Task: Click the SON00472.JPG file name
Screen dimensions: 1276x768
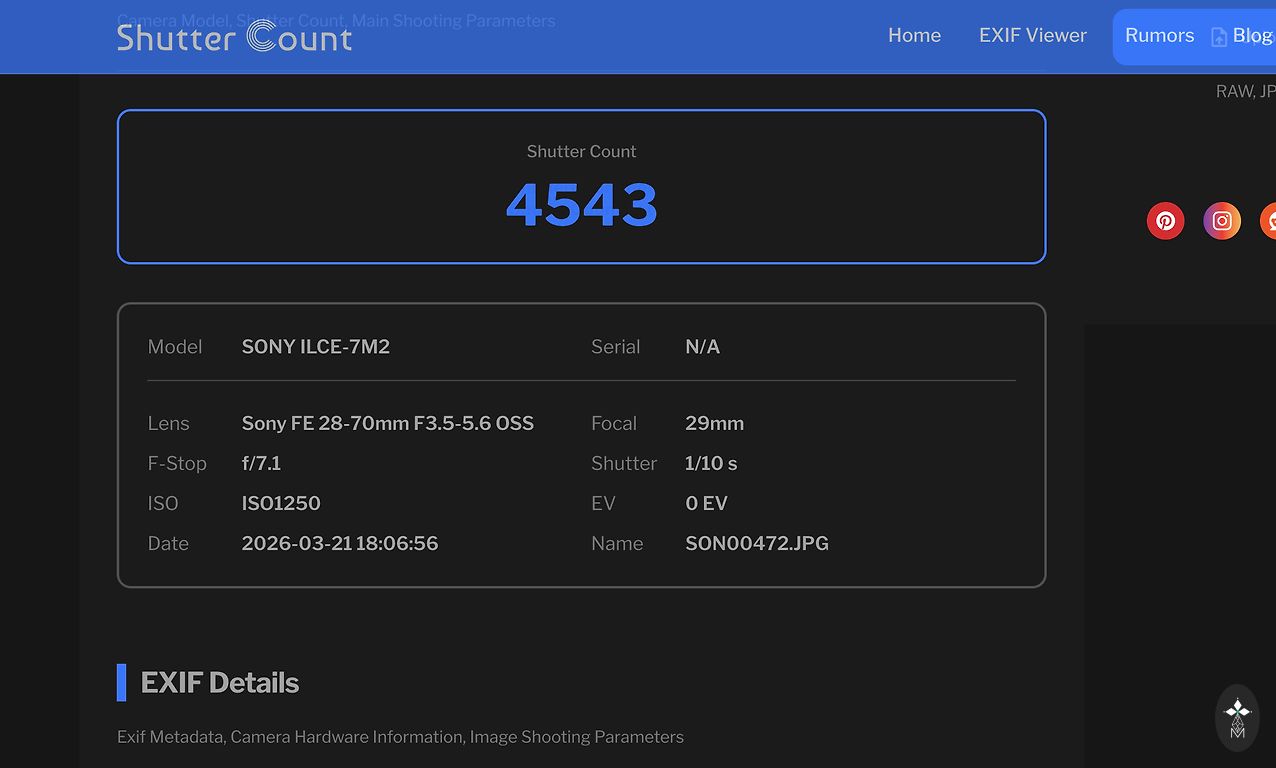Action: pos(756,543)
